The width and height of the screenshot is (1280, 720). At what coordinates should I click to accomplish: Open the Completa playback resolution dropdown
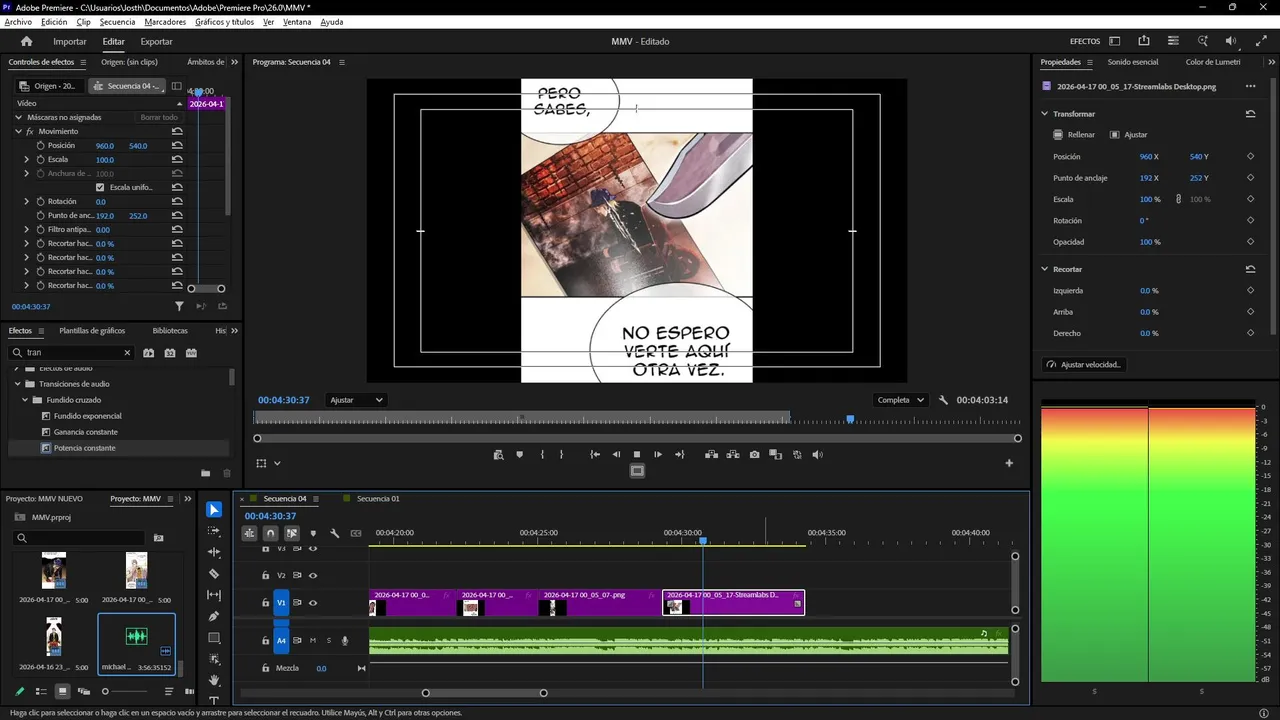(x=900, y=400)
